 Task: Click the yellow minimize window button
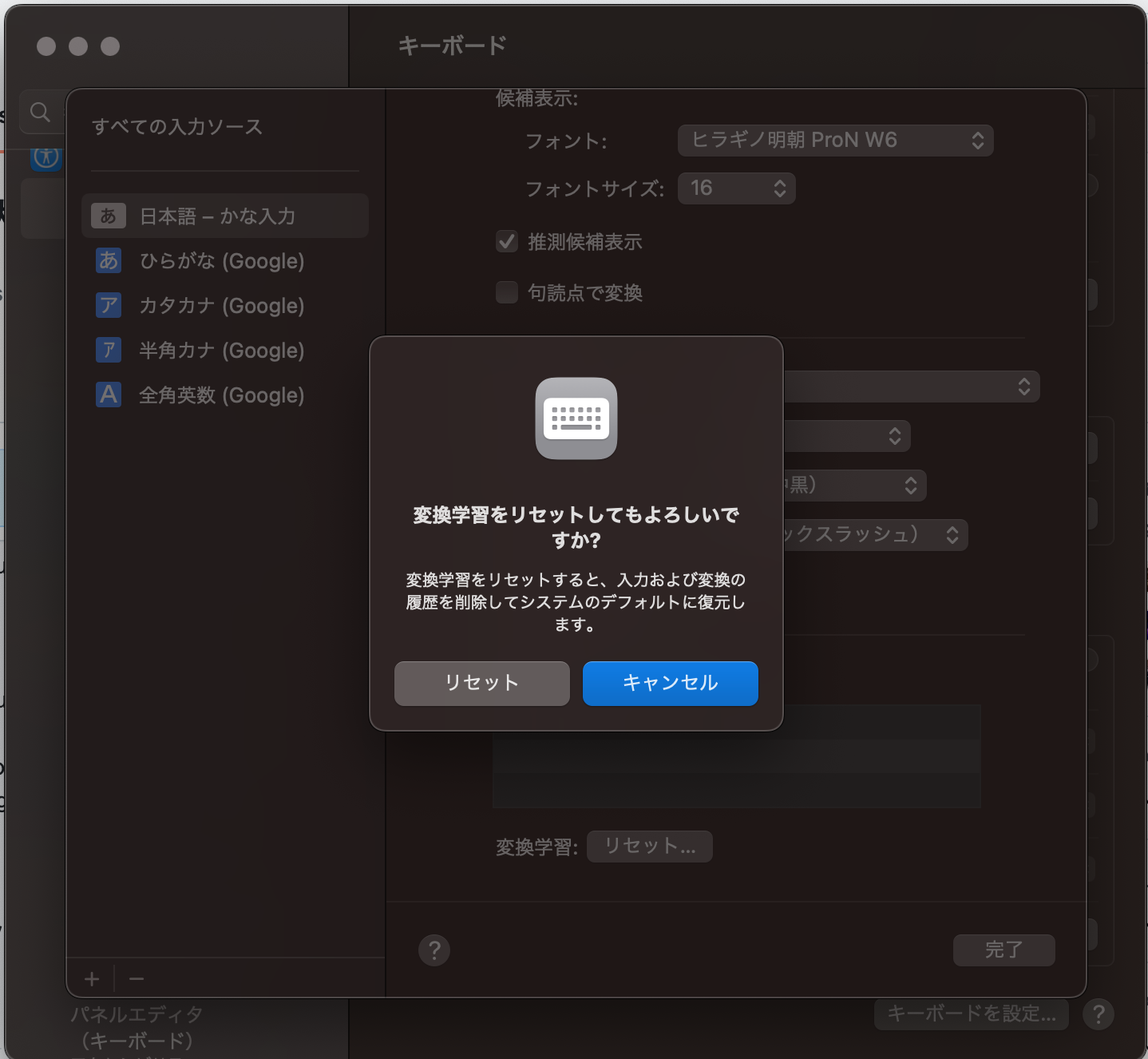pos(78,46)
